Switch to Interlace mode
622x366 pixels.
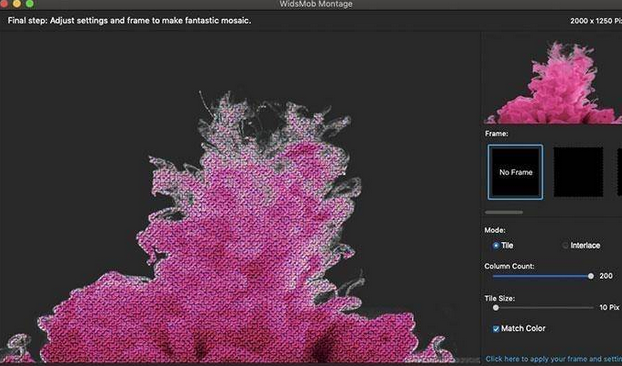point(565,245)
